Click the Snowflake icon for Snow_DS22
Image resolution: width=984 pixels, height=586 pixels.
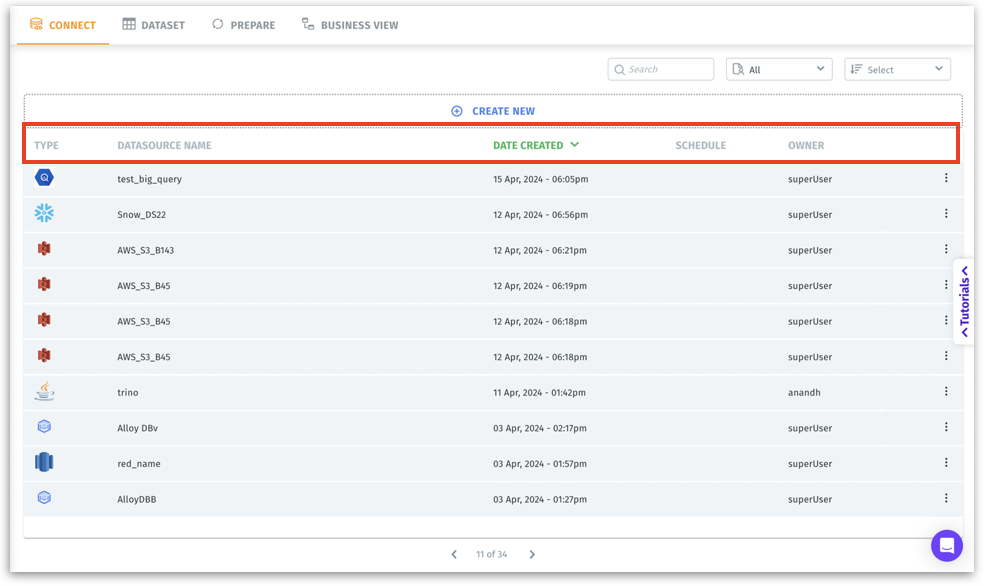tap(44, 213)
